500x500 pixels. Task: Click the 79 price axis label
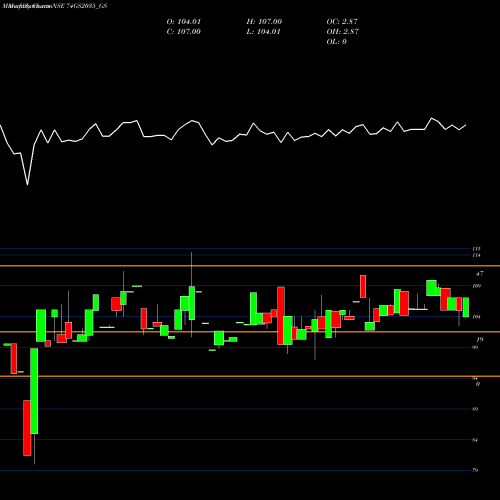(x=475, y=470)
